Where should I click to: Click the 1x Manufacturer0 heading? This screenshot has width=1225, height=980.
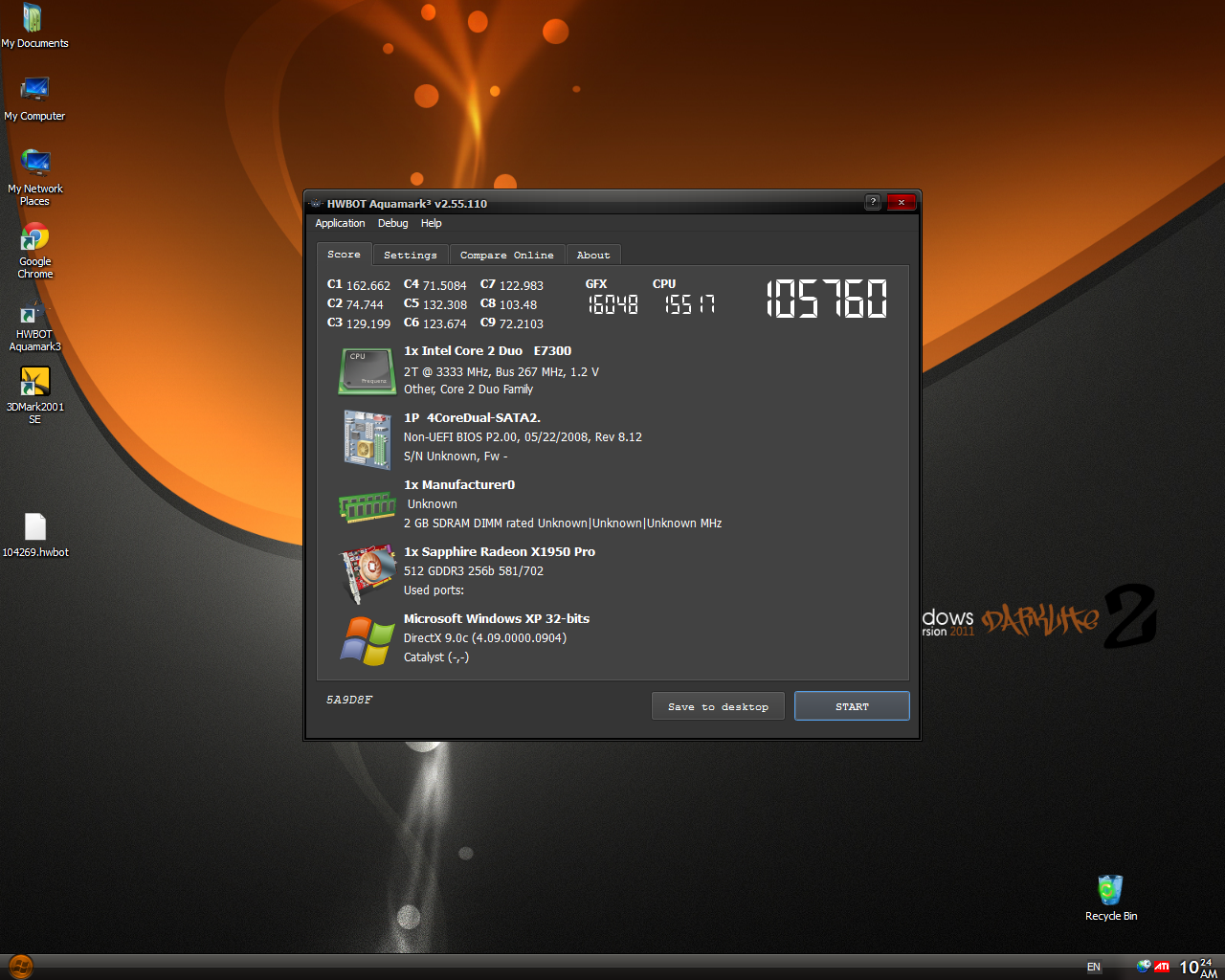(459, 485)
